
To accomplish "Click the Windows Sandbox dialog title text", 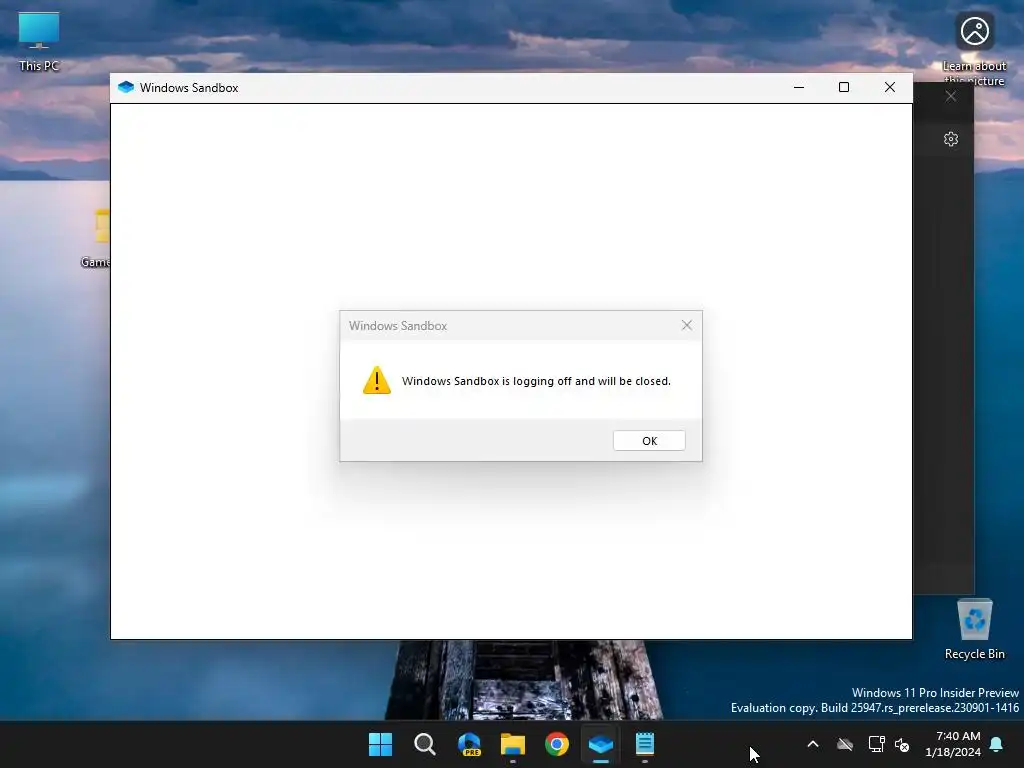I will point(398,325).
